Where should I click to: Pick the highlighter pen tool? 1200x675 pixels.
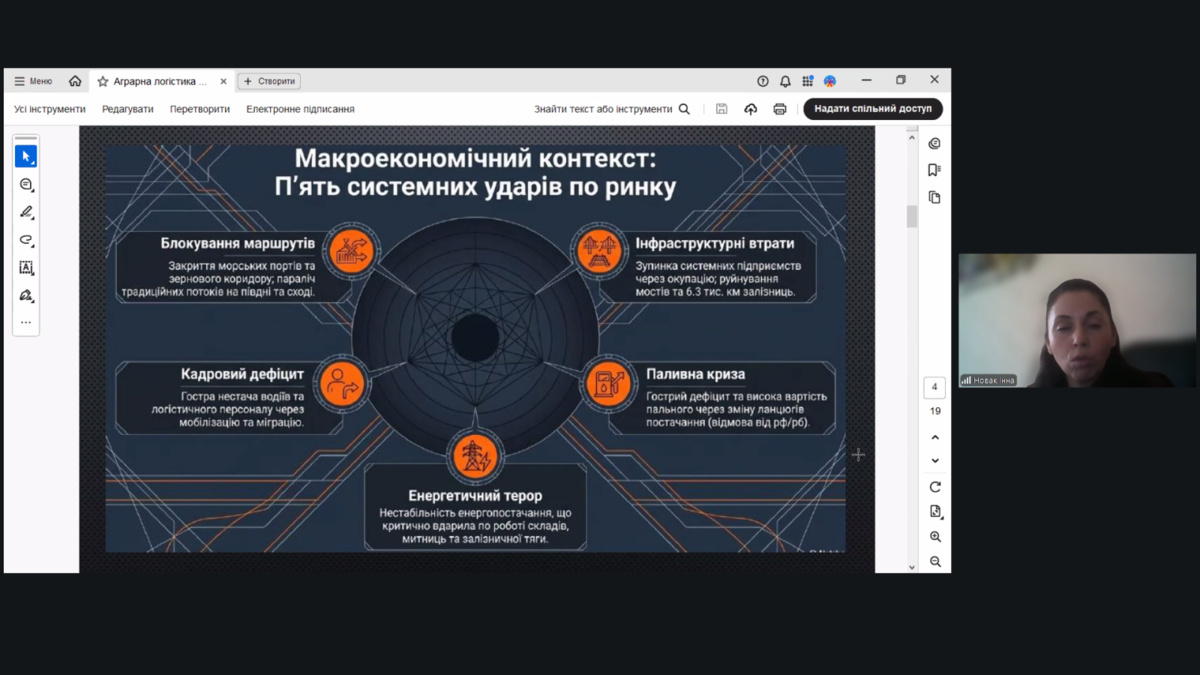26,212
